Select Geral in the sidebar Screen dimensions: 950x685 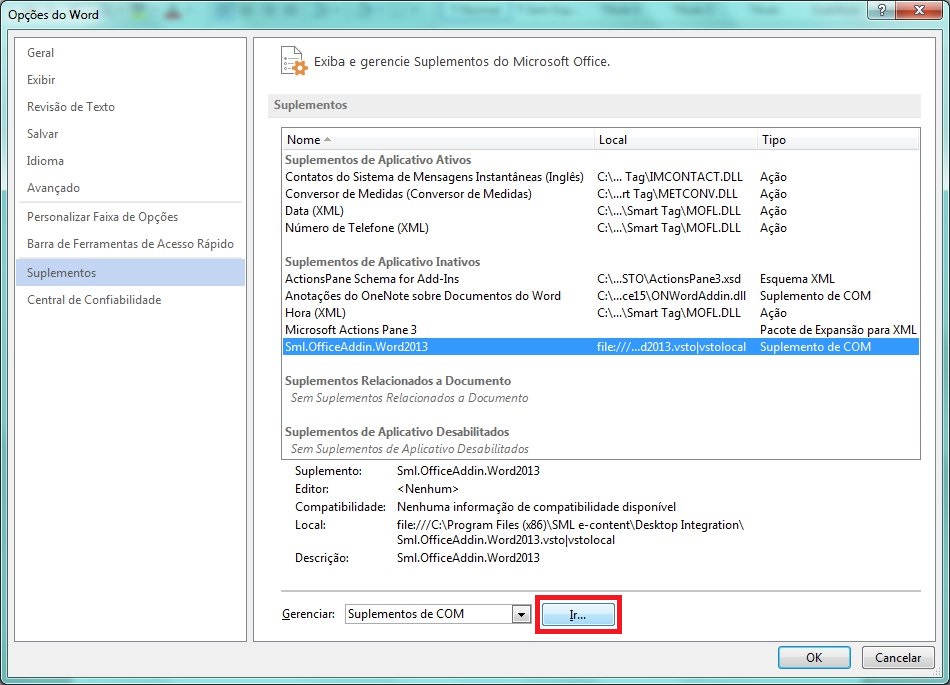pos(41,52)
